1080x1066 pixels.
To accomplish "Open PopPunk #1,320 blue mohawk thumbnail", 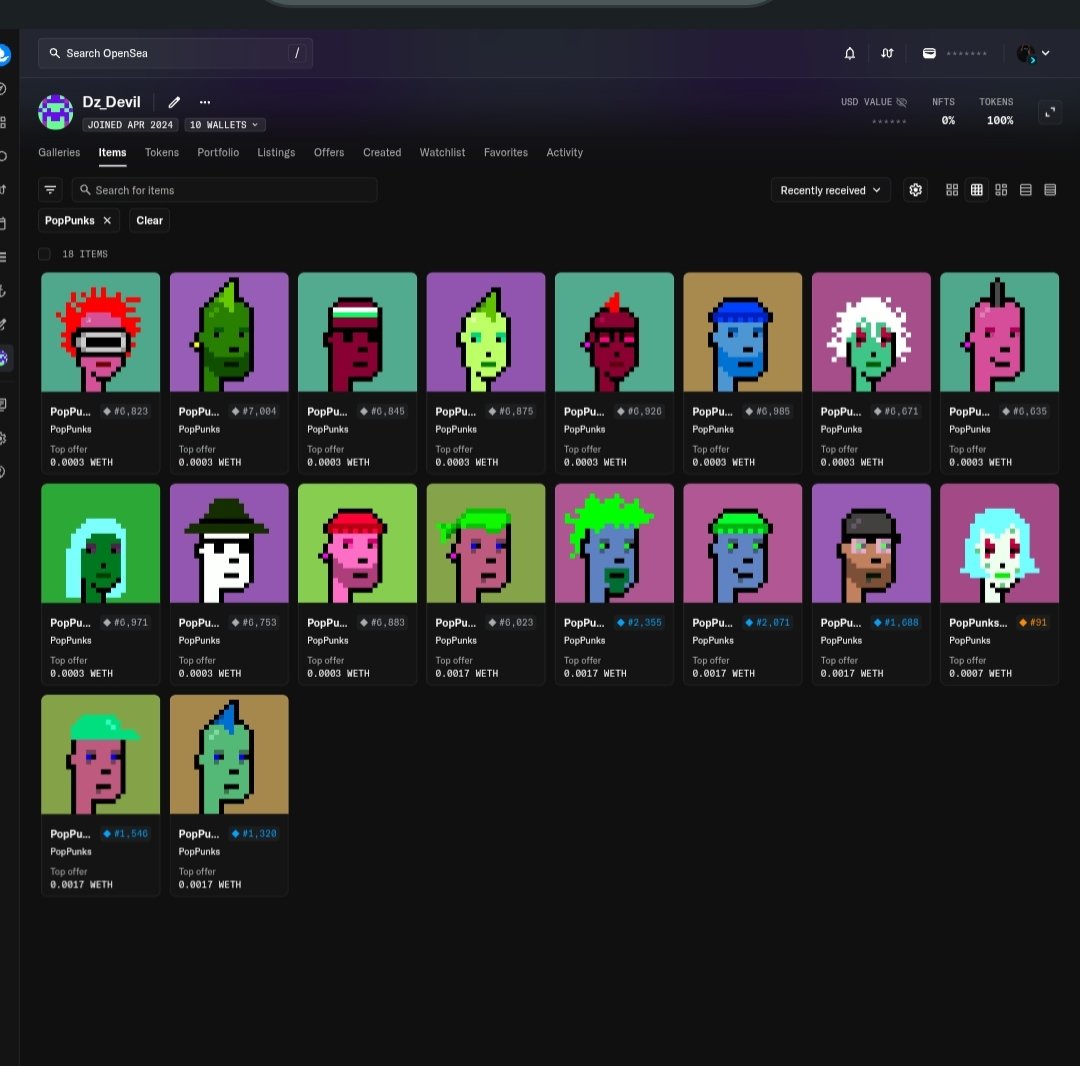I will (229, 755).
